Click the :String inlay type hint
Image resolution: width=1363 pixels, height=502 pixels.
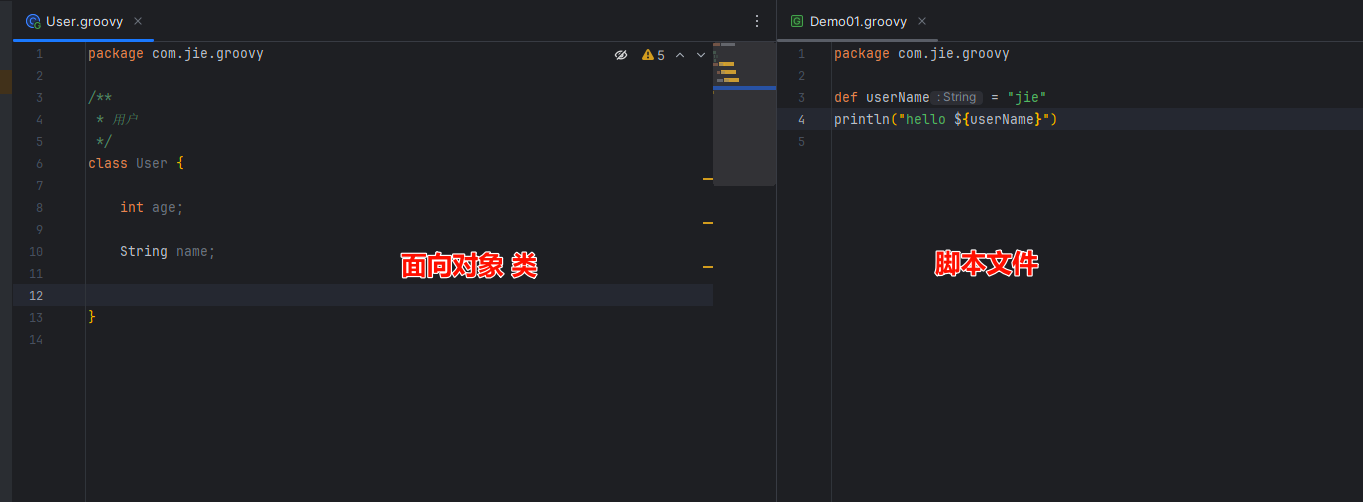pyautogui.click(x=956, y=97)
